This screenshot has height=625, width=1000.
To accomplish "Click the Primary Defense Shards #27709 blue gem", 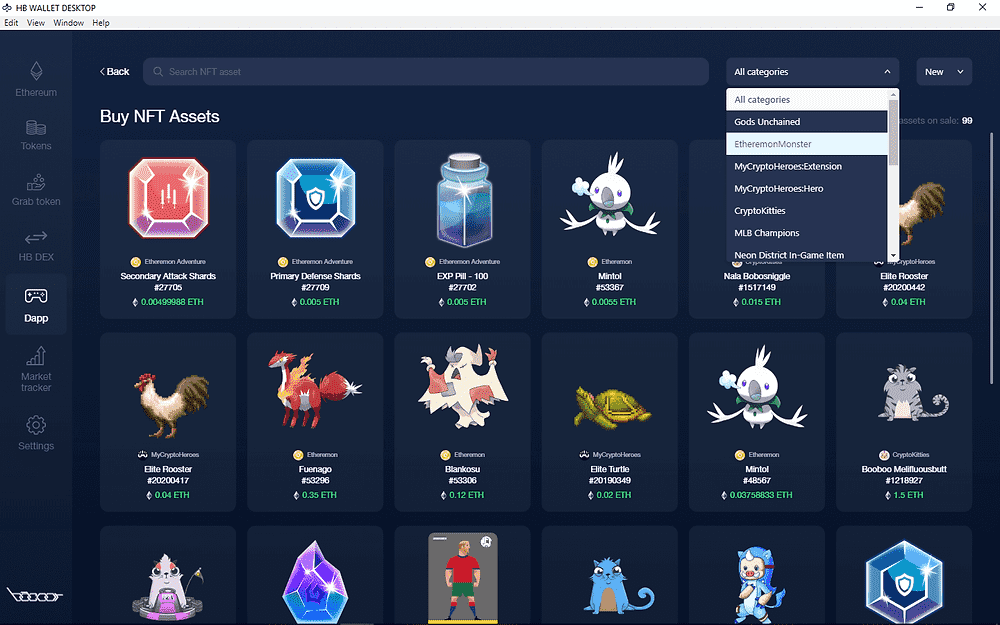I will (316, 198).
